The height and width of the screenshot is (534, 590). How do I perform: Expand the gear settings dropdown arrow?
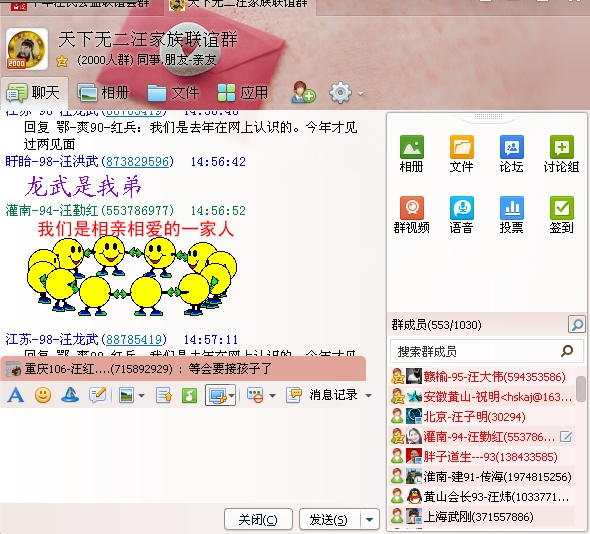tap(360, 93)
